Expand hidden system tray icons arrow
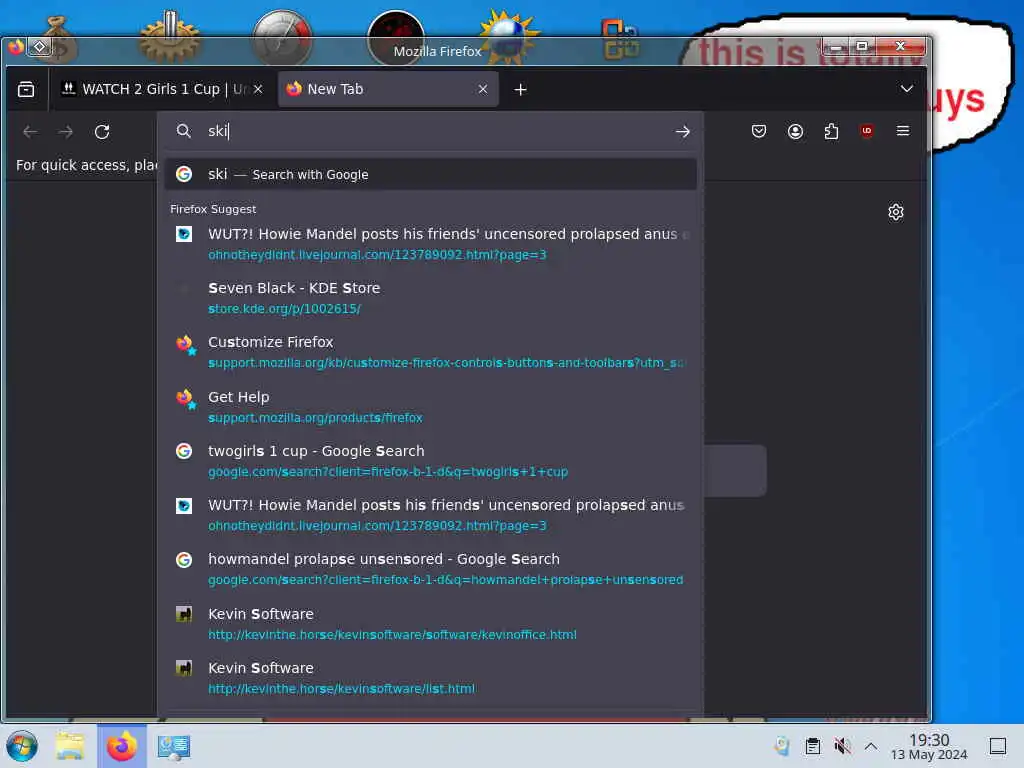The image size is (1024, 768). [871, 746]
